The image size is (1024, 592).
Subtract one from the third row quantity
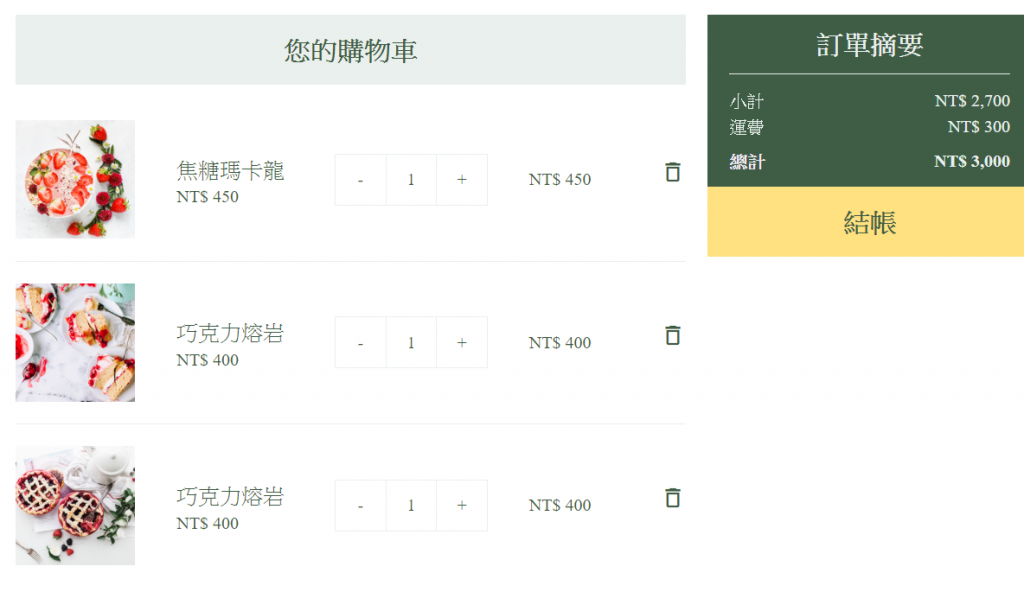(x=360, y=506)
